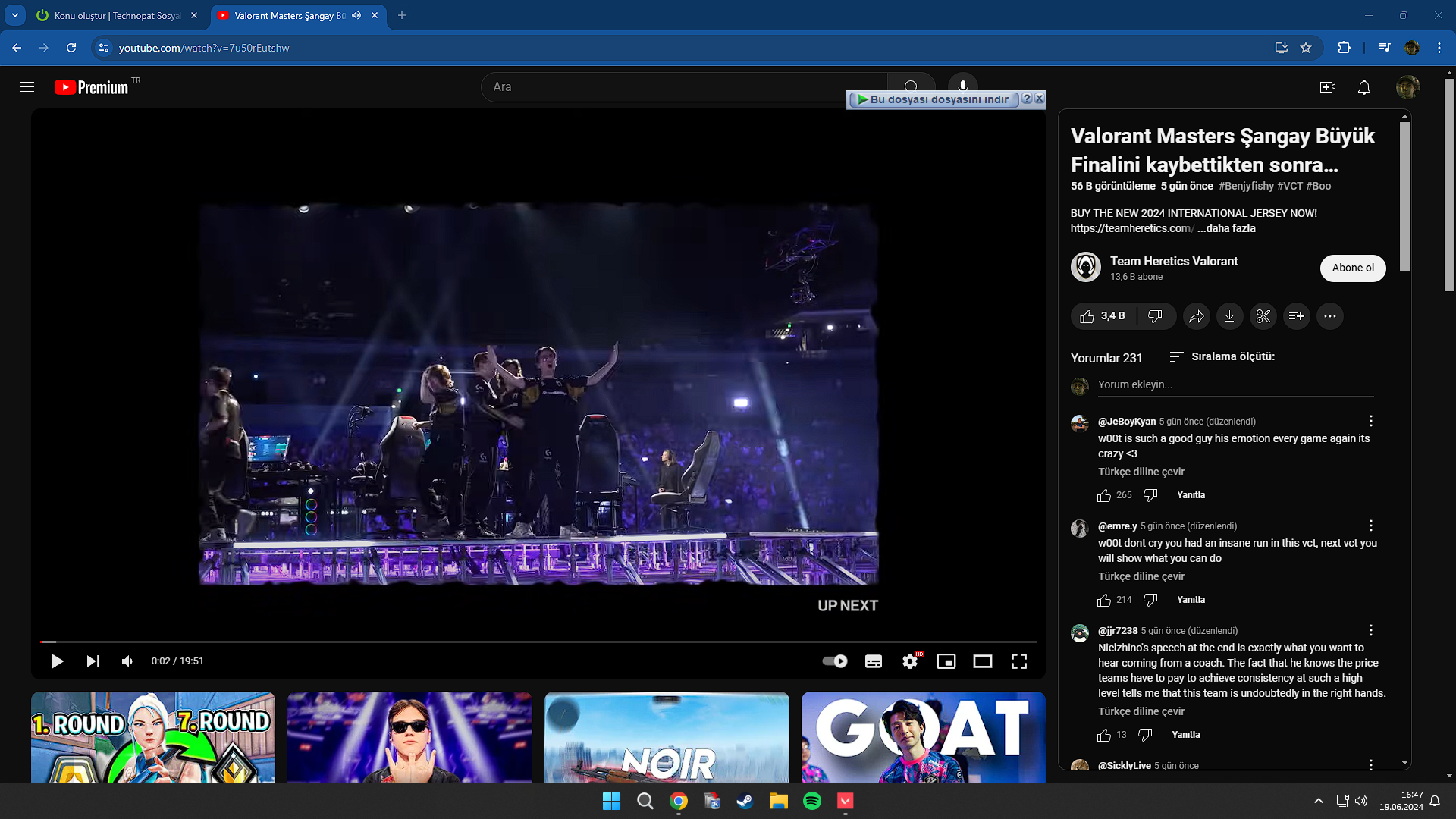1456x819 pixels.
Task: Share the video with the share arrow
Action: click(x=1196, y=316)
